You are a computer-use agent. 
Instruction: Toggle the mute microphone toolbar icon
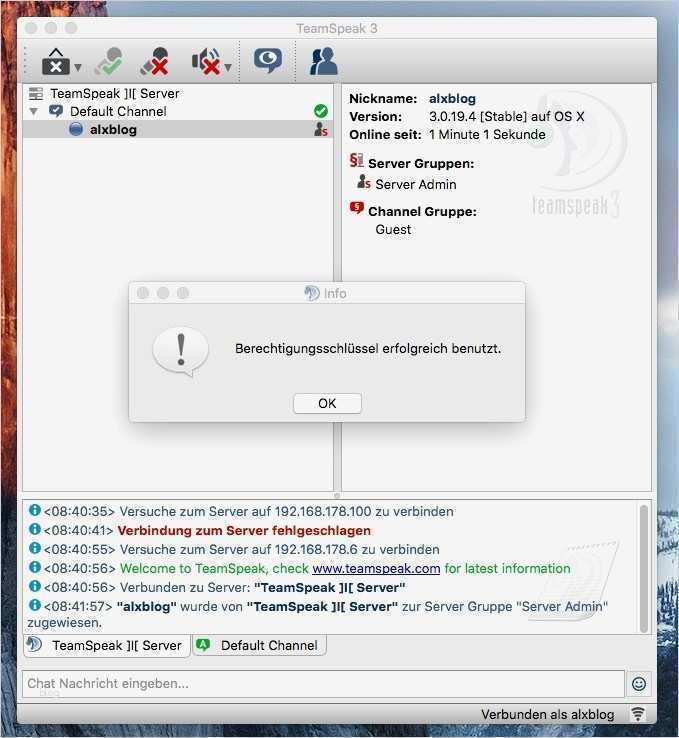click(155, 62)
